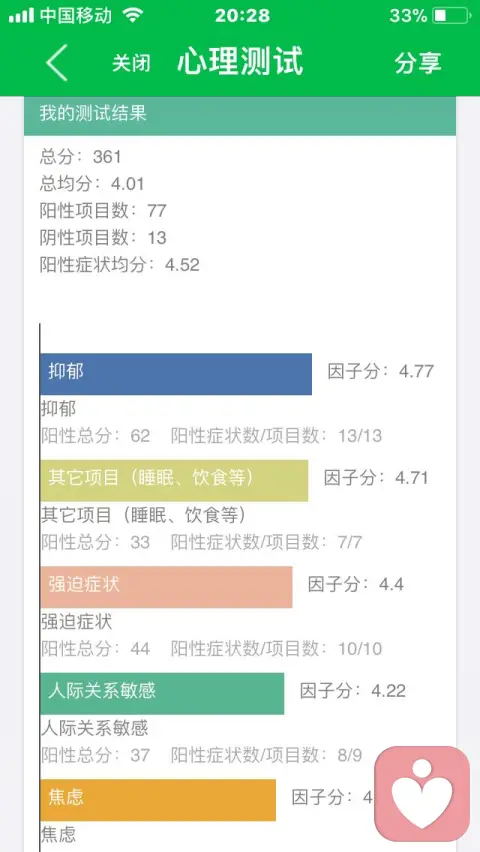Image resolution: width=480 pixels, height=852 pixels.
Task: Click the yellow 其它项目 bar
Action: (174, 480)
